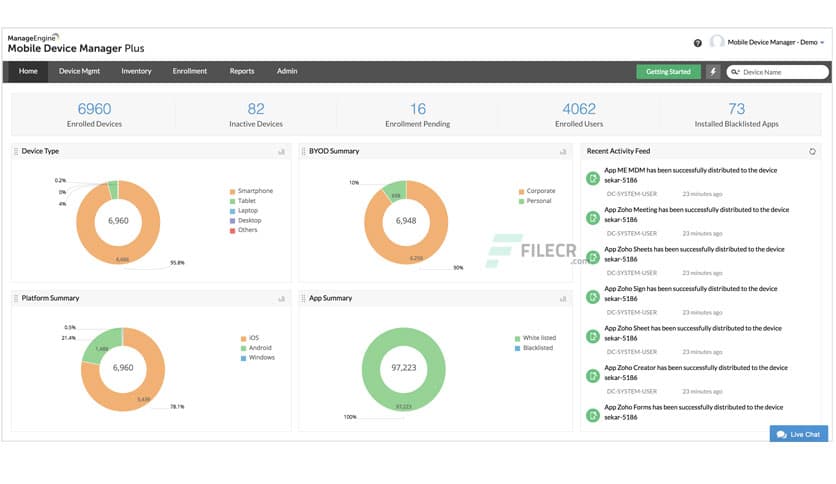Toggle Windows legend entry in Platform Summary
This screenshot has height=484, width=836.
258,358
